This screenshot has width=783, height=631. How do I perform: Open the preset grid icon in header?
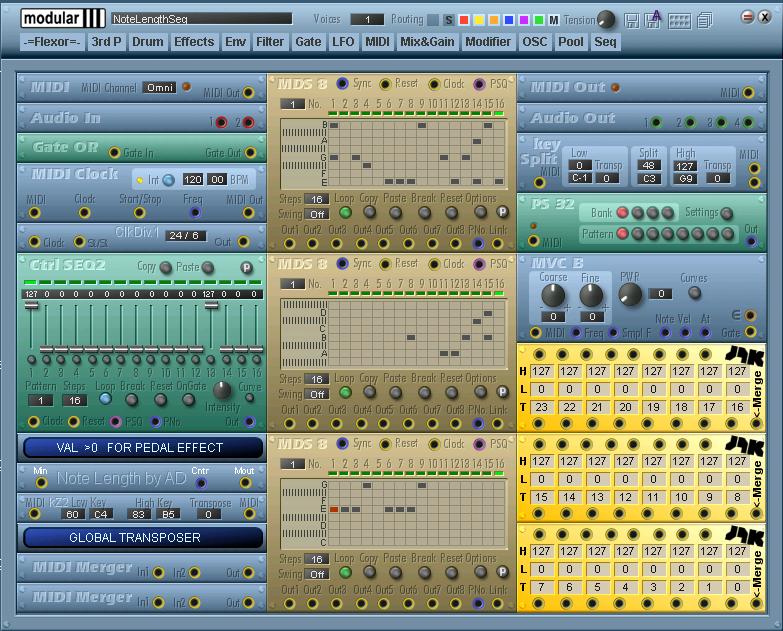(680, 21)
